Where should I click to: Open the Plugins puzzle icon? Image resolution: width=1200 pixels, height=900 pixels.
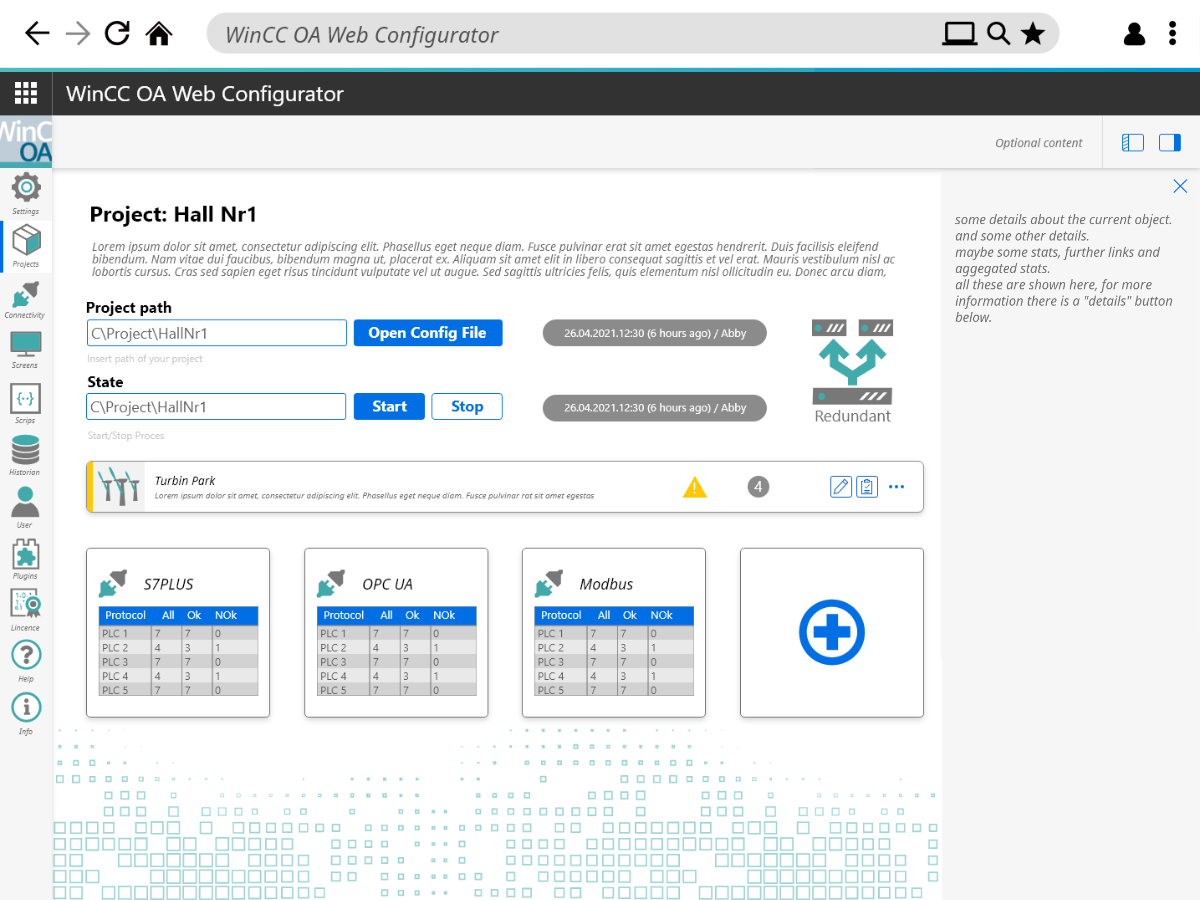[x=26, y=554]
